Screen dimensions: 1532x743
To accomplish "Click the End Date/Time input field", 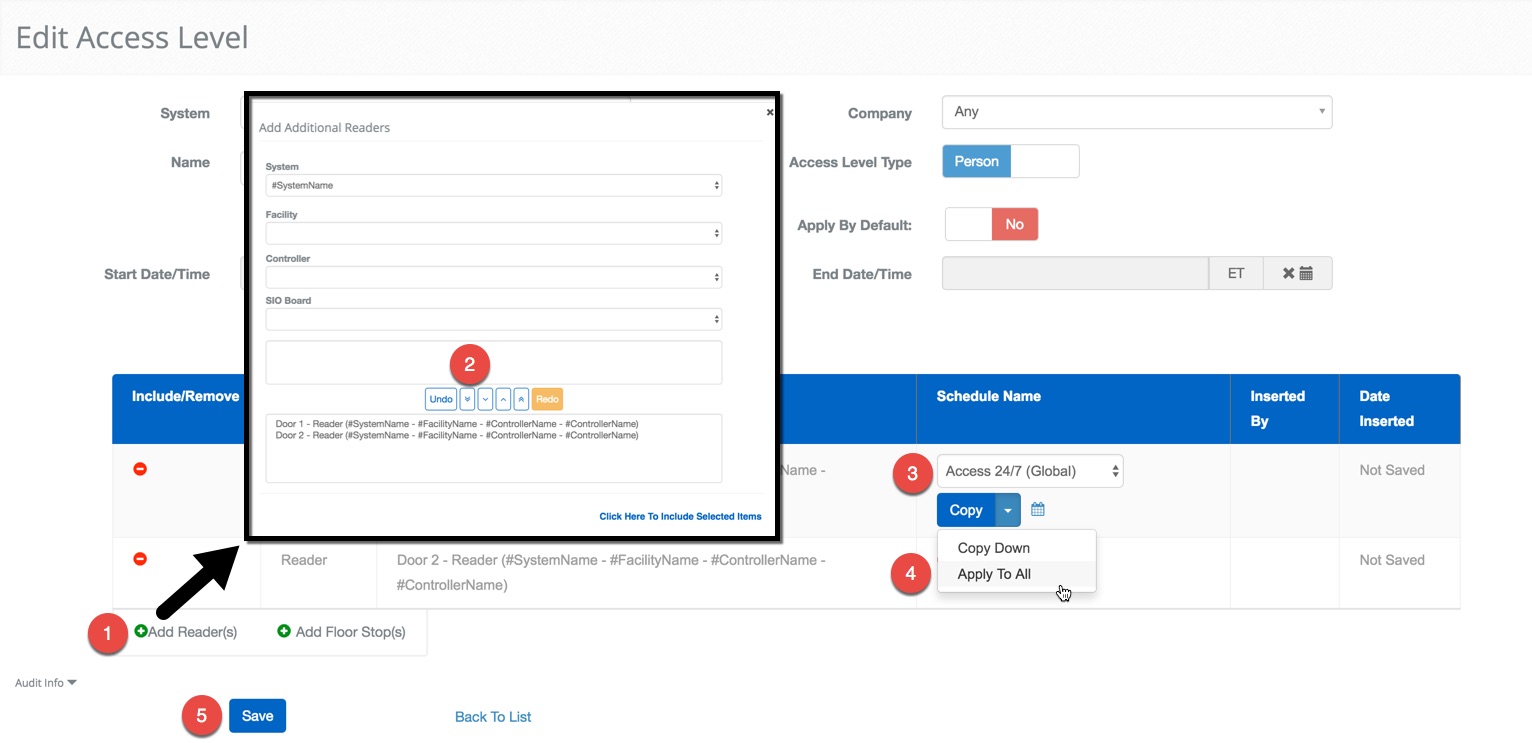I will (1075, 273).
